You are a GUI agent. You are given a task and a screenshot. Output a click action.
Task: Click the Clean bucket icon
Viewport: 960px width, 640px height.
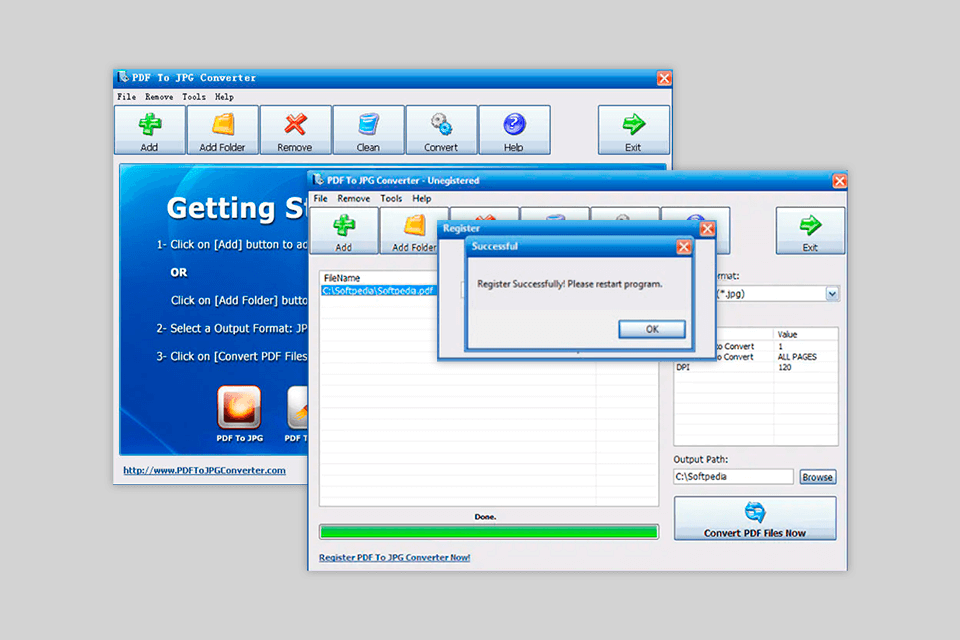368,125
